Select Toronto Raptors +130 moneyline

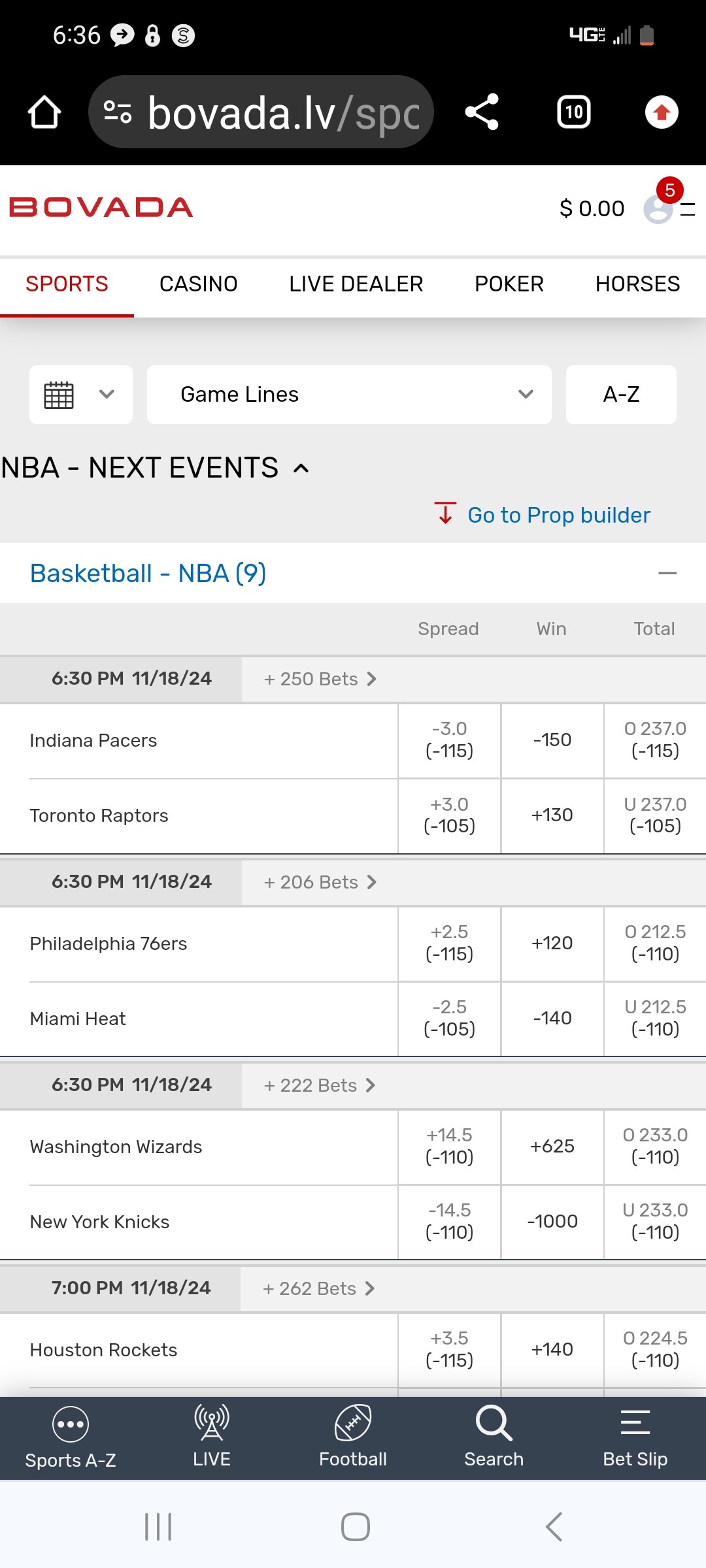pyautogui.click(x=552, y=815)
